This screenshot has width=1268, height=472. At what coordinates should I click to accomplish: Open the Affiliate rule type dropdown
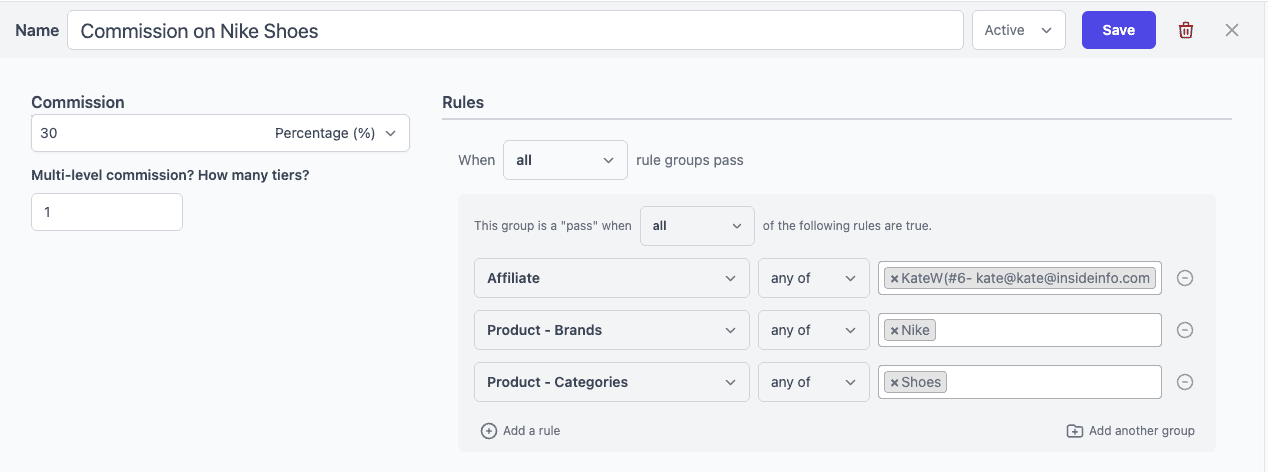coord(612,278)
